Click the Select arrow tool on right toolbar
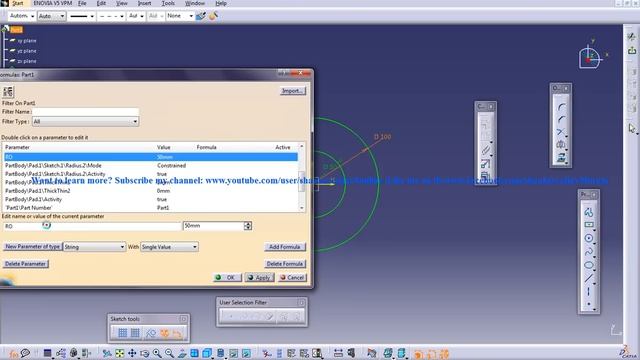Image resolution: width=640 pixels, height=360 pixels. click(x=632, y=129)
